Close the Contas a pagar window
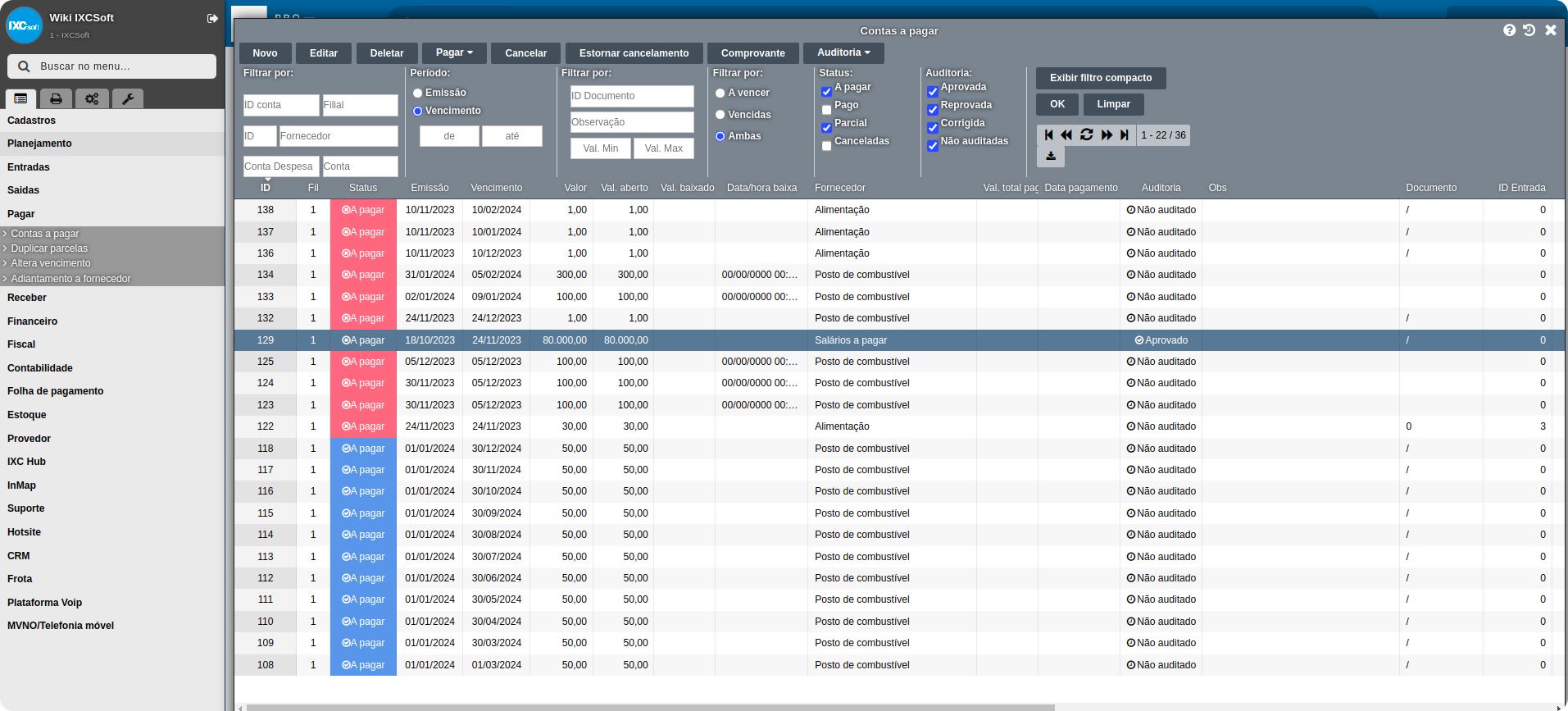The height and width of the screenshot is (711, 1568). 1551,30
